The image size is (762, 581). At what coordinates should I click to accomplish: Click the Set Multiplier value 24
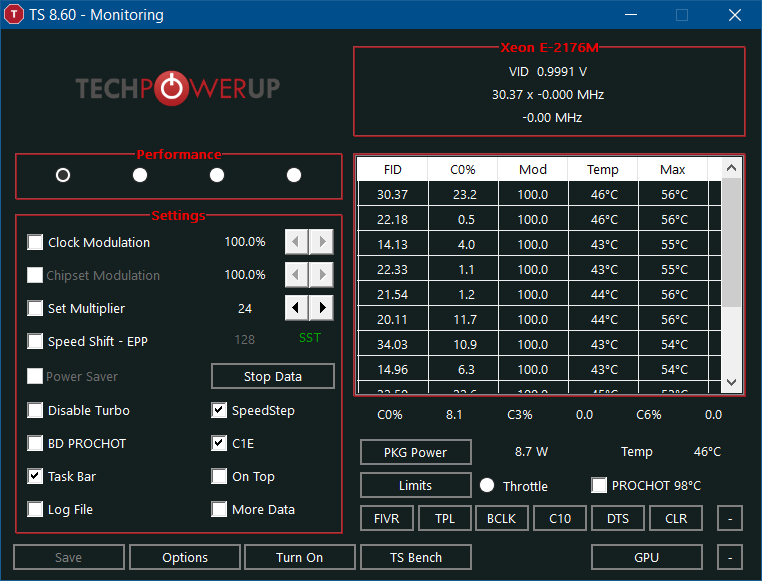coord(245,308)
